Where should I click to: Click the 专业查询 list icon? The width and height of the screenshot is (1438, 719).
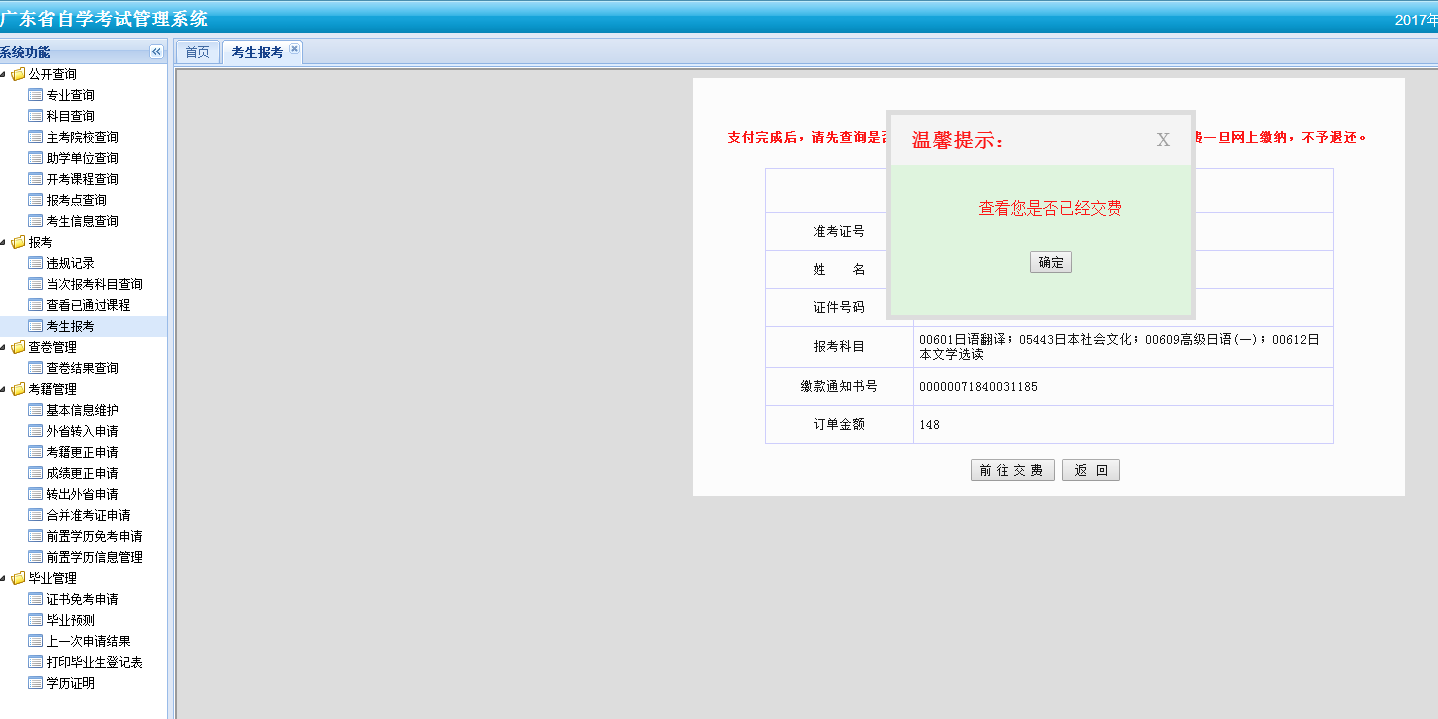36,95
